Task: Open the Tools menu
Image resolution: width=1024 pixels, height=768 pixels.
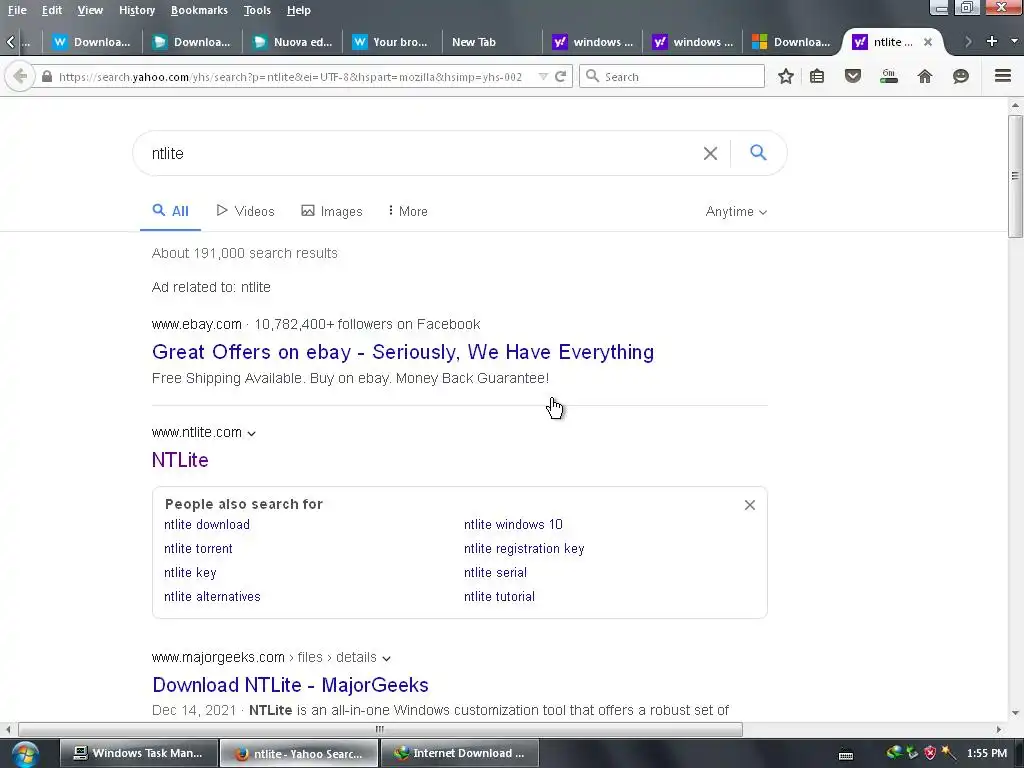Action: coord(257,10)
